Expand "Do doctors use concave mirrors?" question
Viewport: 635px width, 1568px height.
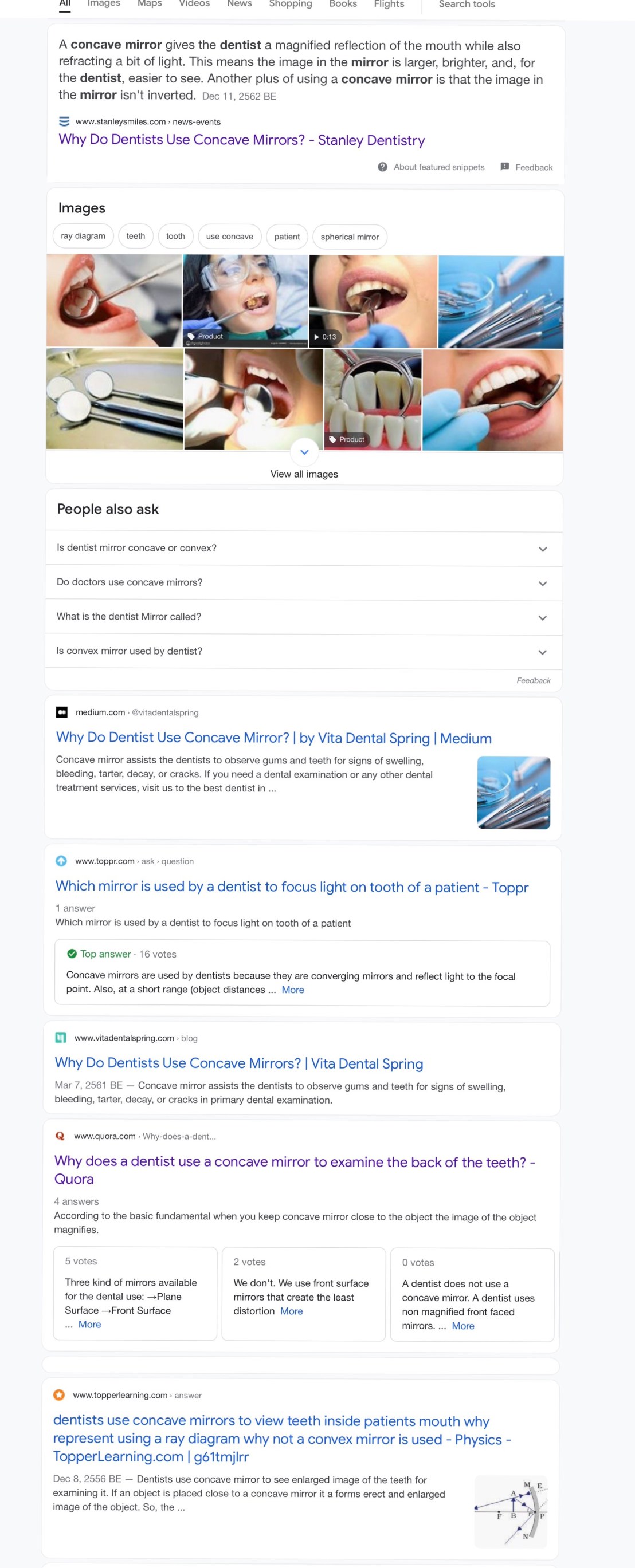(x=542, y=583)
